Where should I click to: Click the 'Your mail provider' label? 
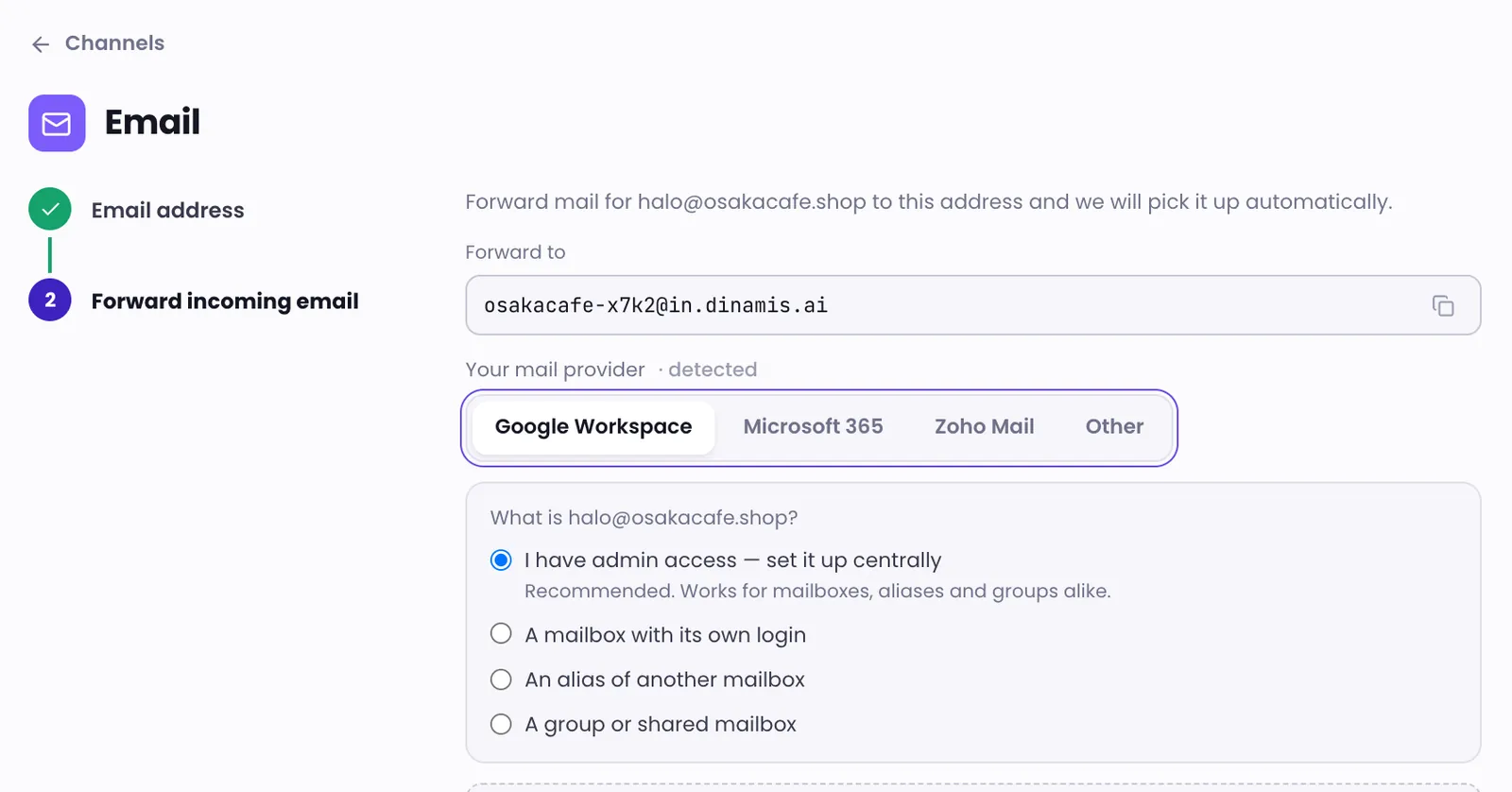pyautogui.click(x=555, y=370)
